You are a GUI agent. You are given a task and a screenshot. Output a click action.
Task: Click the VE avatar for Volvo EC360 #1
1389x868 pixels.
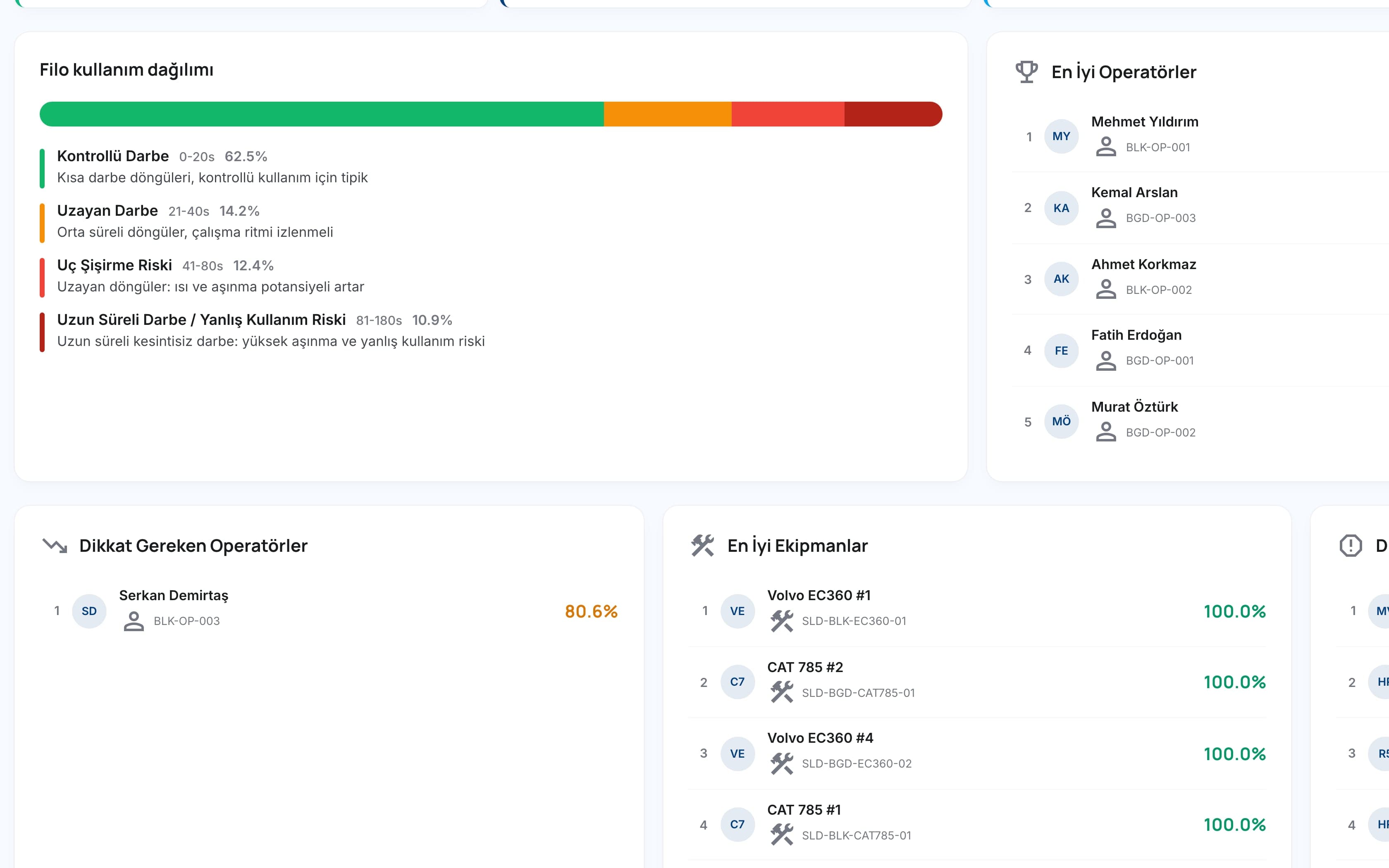[737, 611]
